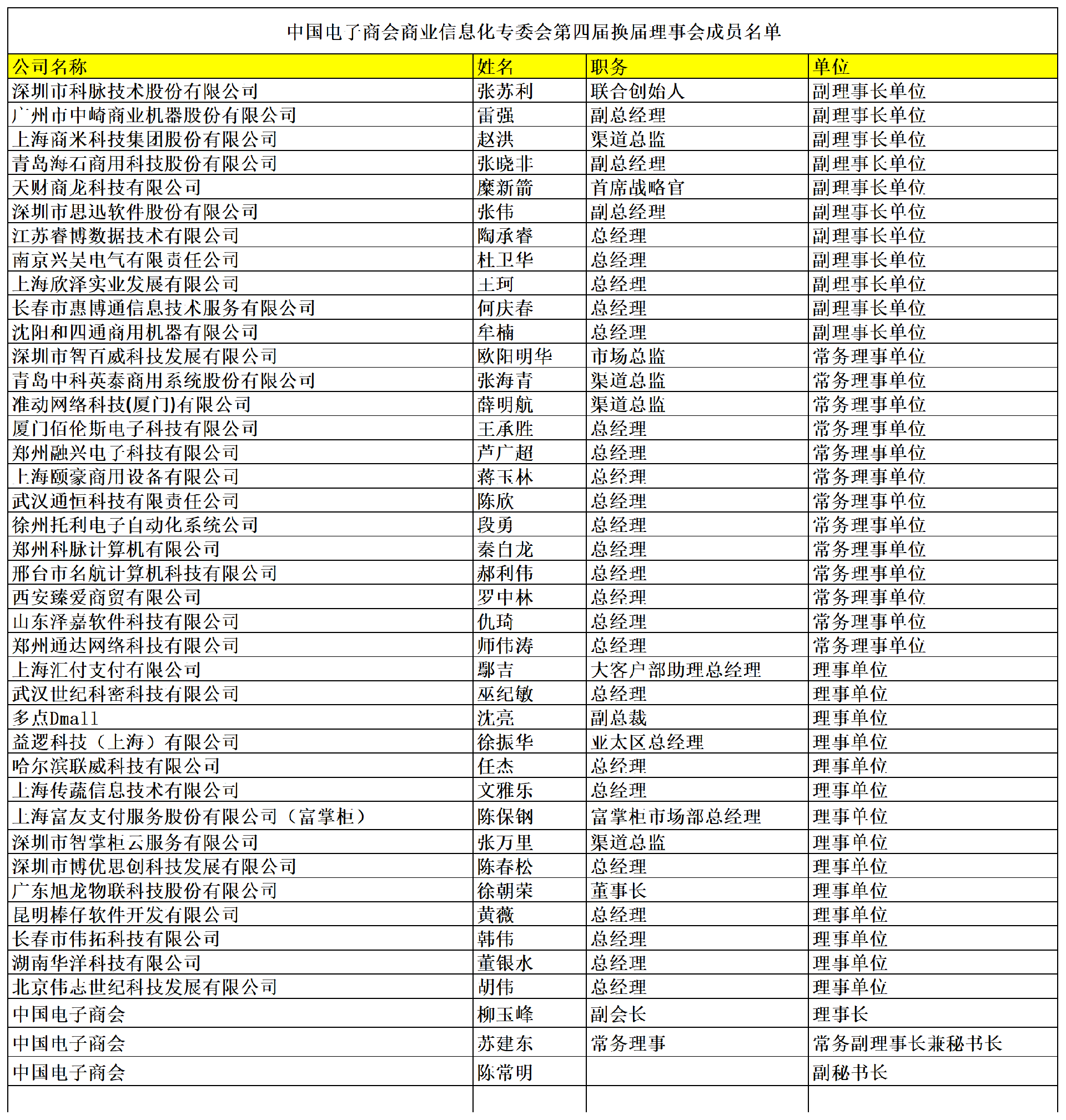The width and height of the screenshot is (1066, 1120).
Task: Select cell 厦门佰伦斯电子科技有限公司
Action: [x=240, y=429]
